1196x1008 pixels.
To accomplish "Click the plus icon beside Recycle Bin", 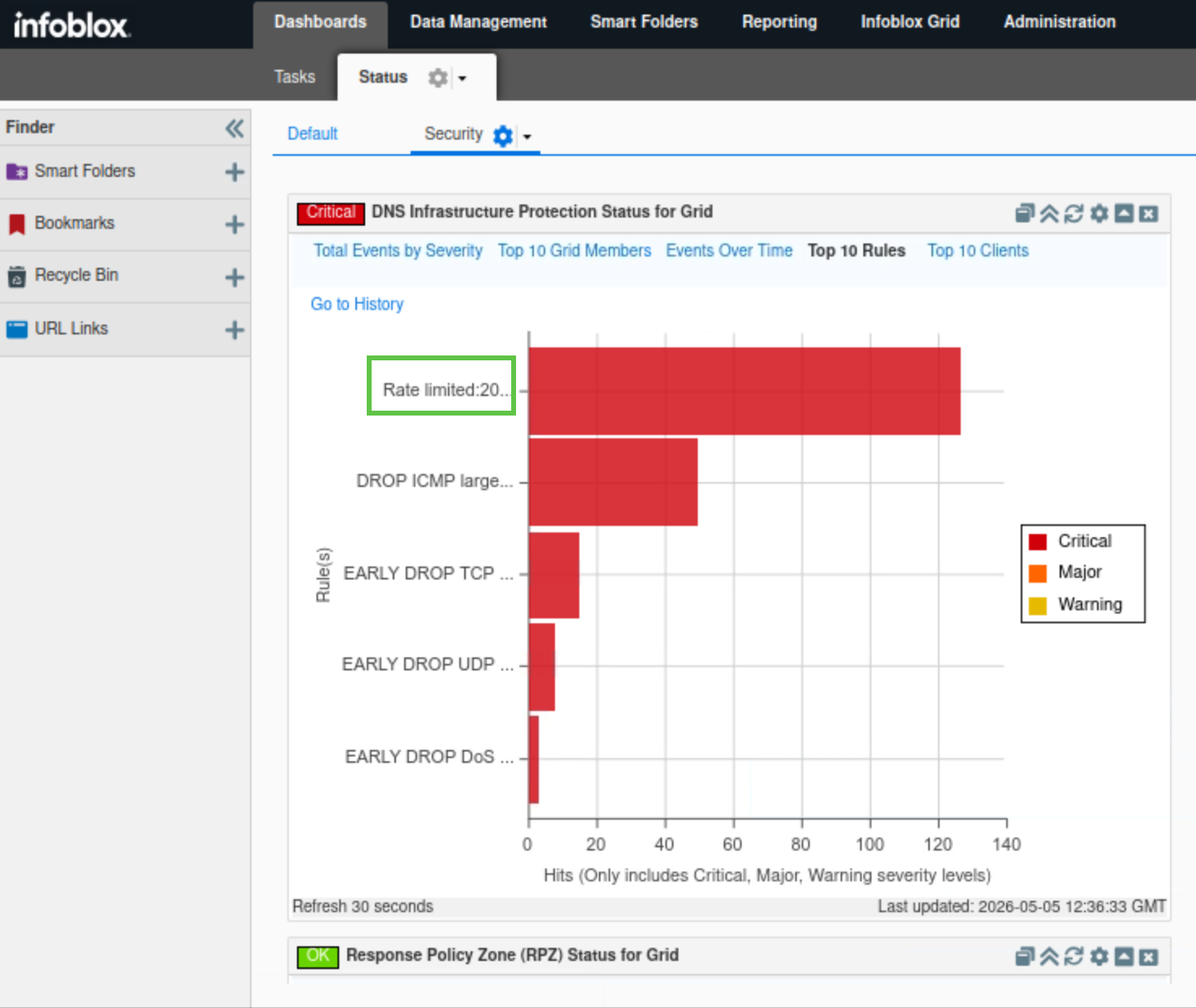I will 234,278.
